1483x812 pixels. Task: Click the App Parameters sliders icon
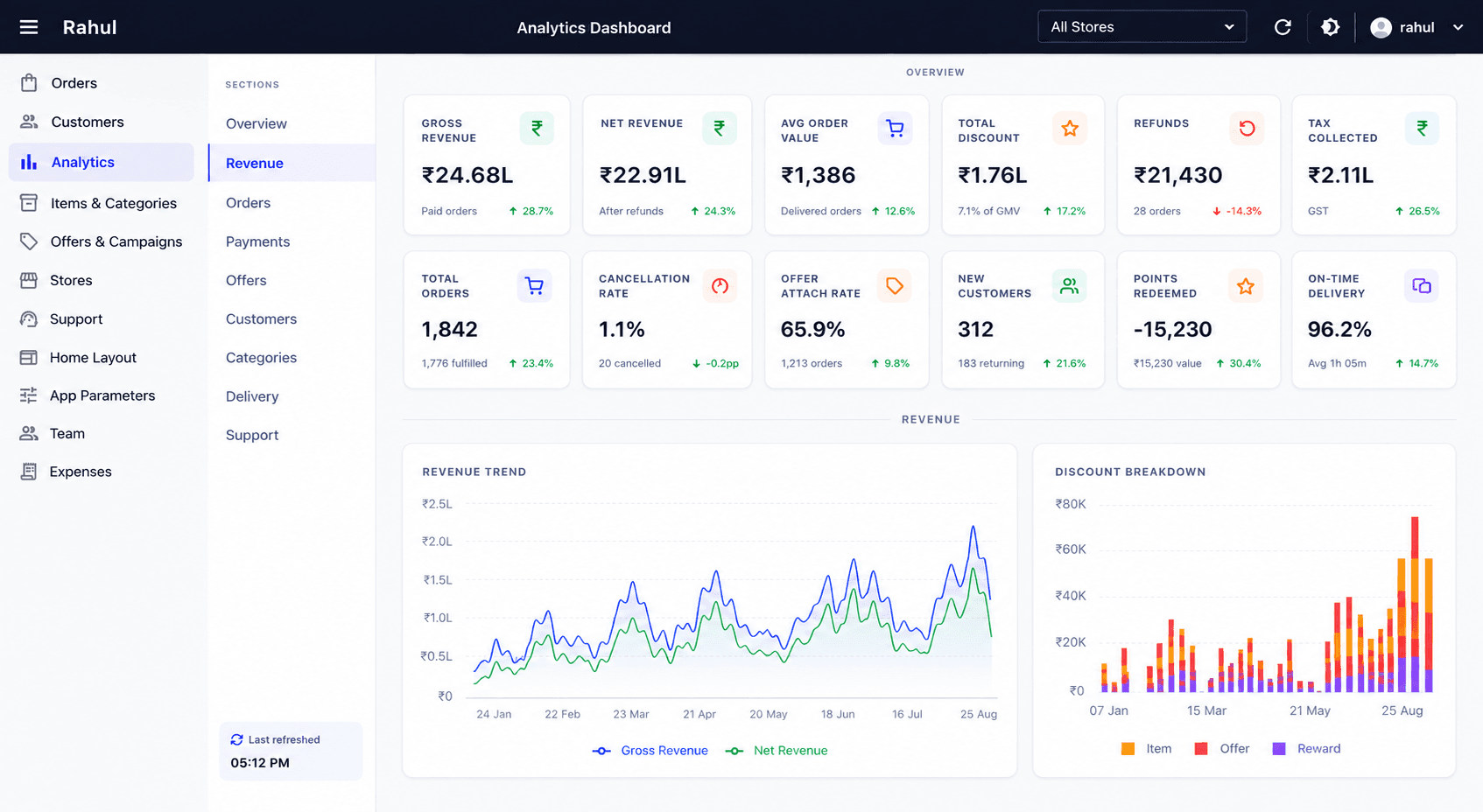pyautogui.click(x=29, y=395)
